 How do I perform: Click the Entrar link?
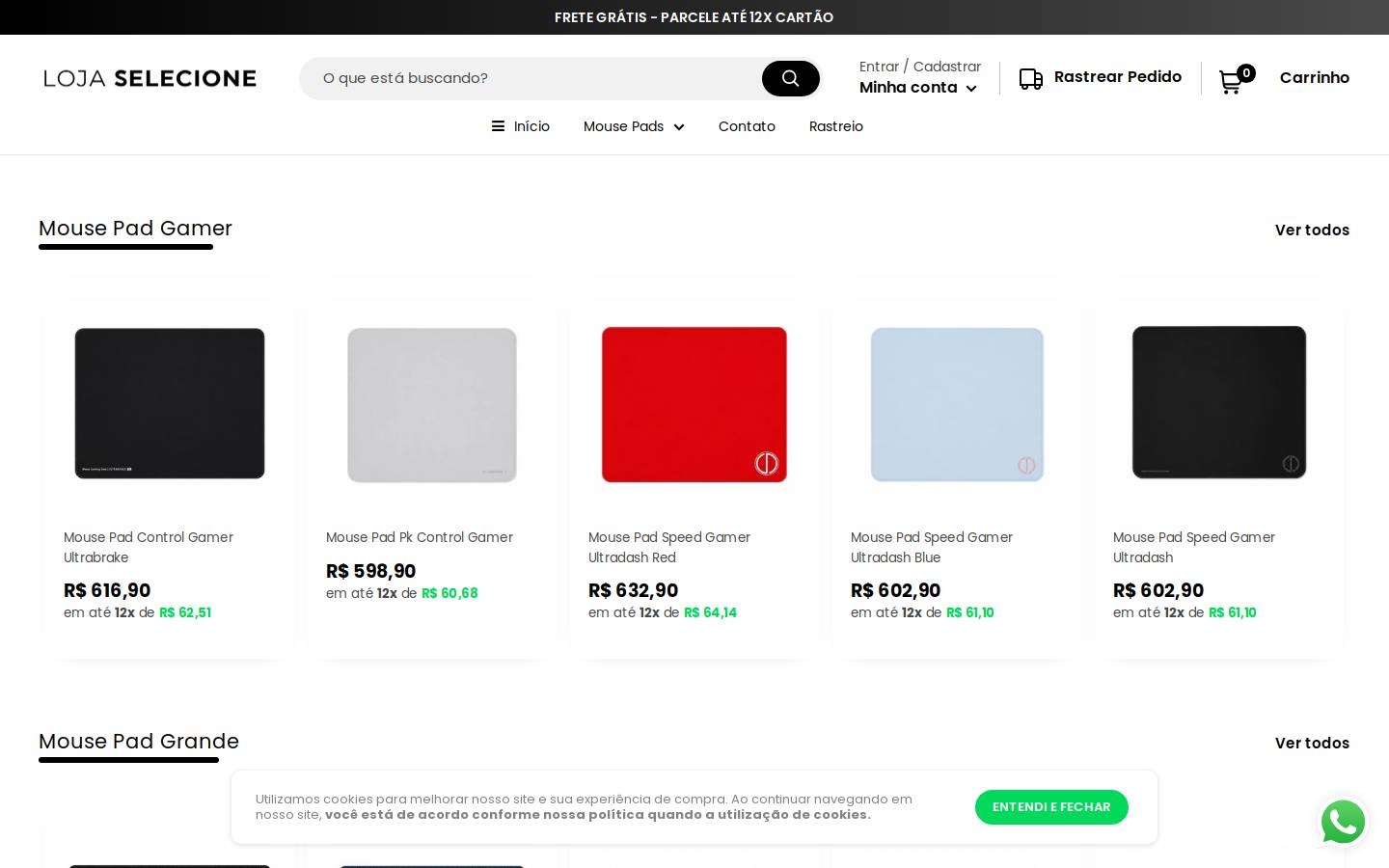click(879, 67)
